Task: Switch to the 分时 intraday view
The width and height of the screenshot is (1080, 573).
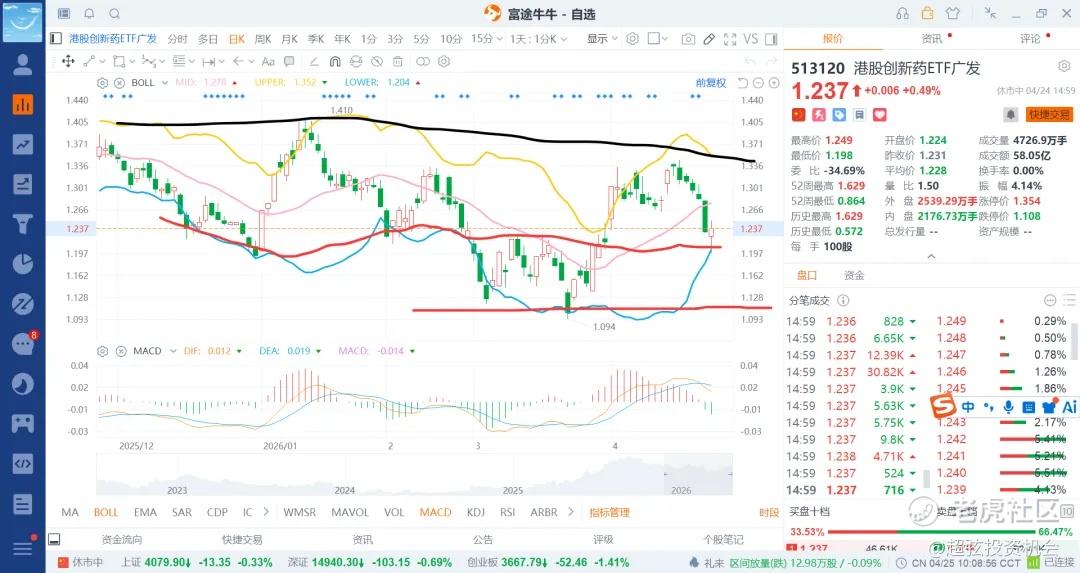Action: pos(178,39)
